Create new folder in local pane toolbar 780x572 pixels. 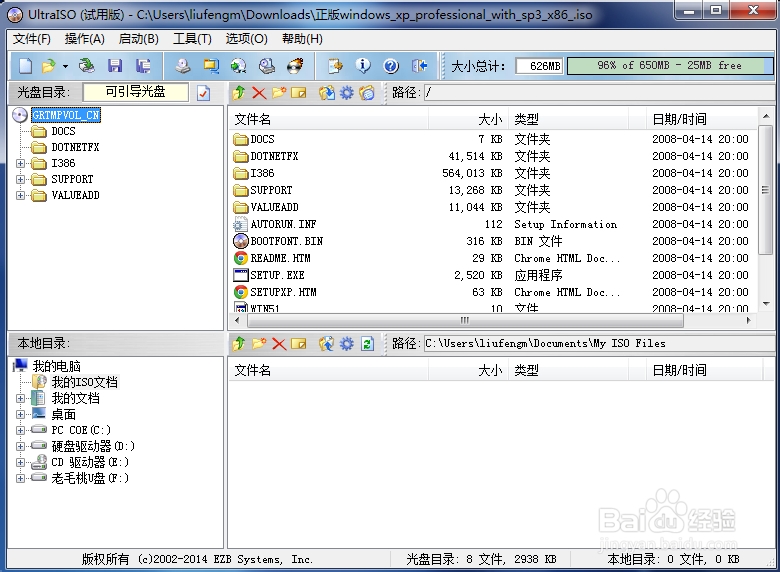tap(259, 344)
